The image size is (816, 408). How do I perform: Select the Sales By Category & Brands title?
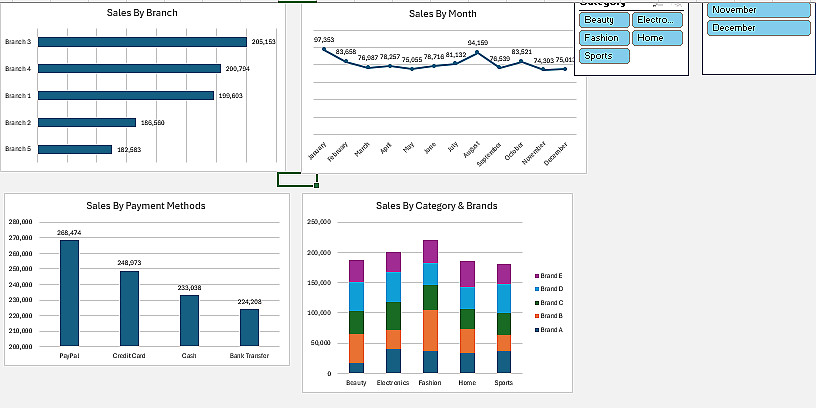point(437,206)
